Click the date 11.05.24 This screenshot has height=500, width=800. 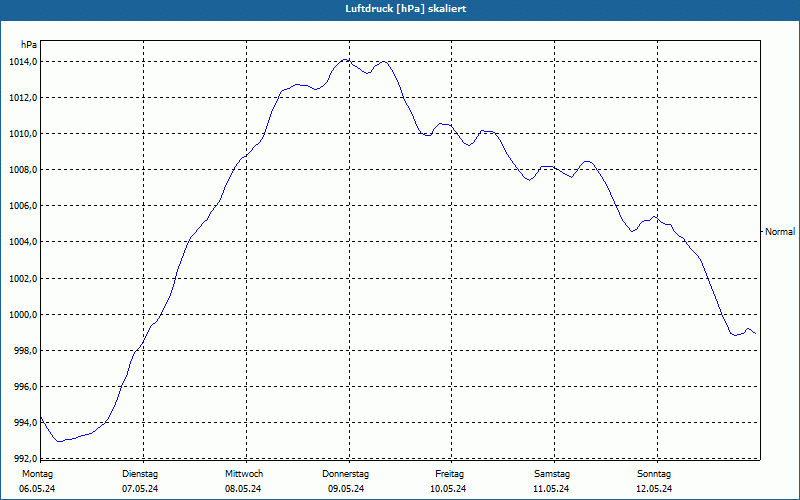tap(551, 489)
